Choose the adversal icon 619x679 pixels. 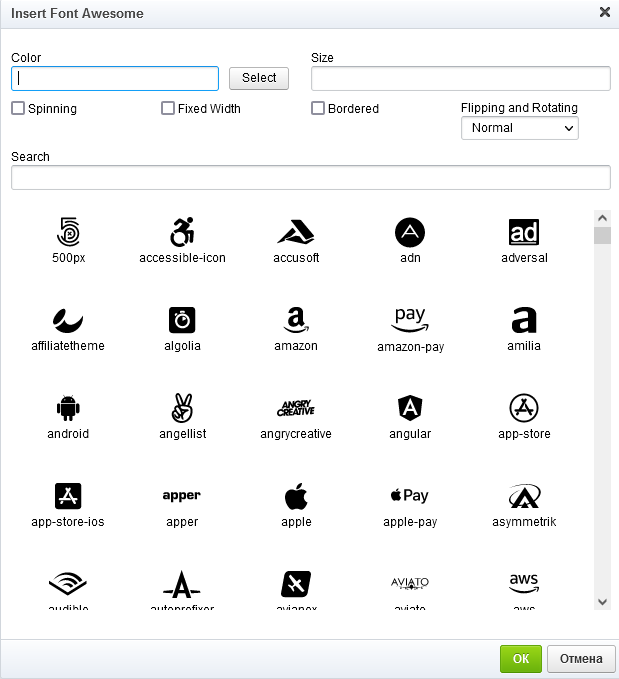coord(524,233)
